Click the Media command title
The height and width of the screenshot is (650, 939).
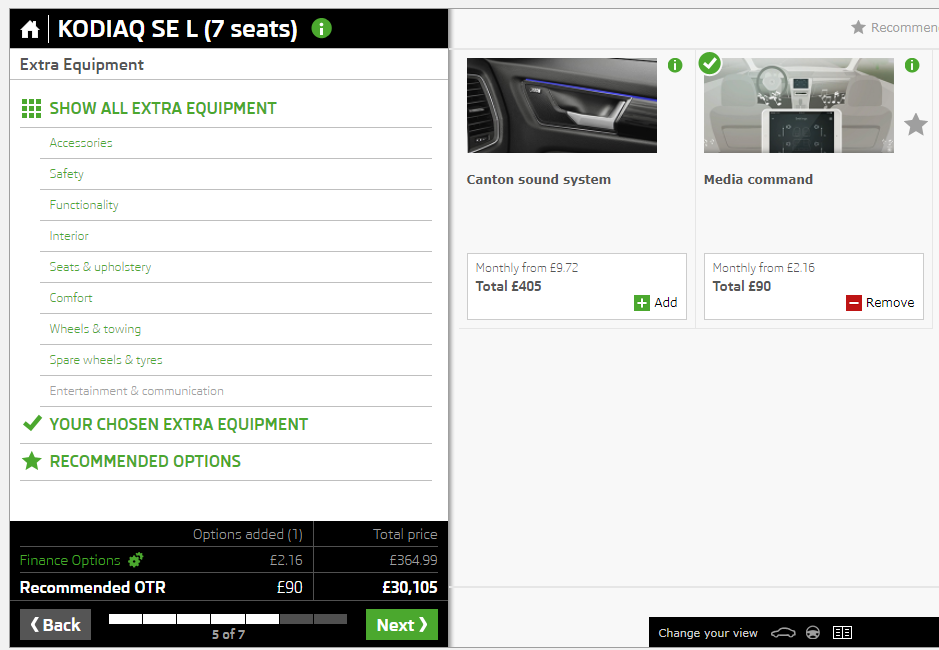tap(758, 180)
